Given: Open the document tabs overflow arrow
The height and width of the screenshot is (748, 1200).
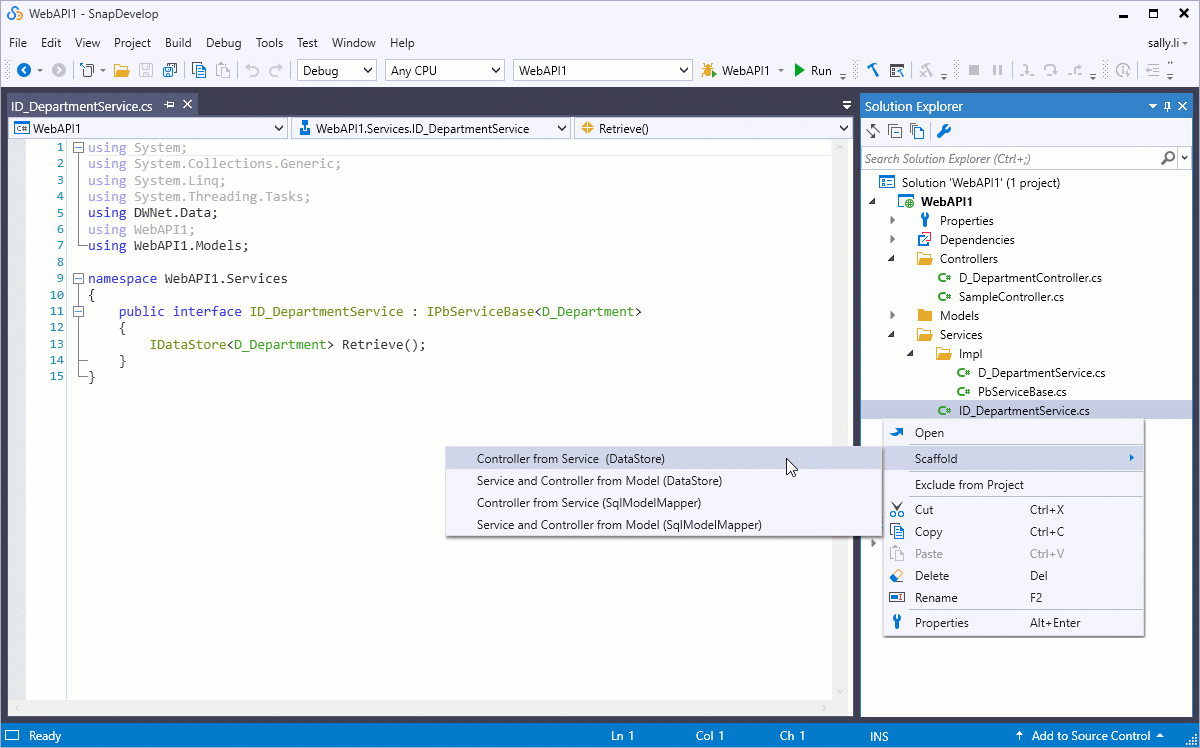Looking at the screenshot, I should tap(847, 104).
